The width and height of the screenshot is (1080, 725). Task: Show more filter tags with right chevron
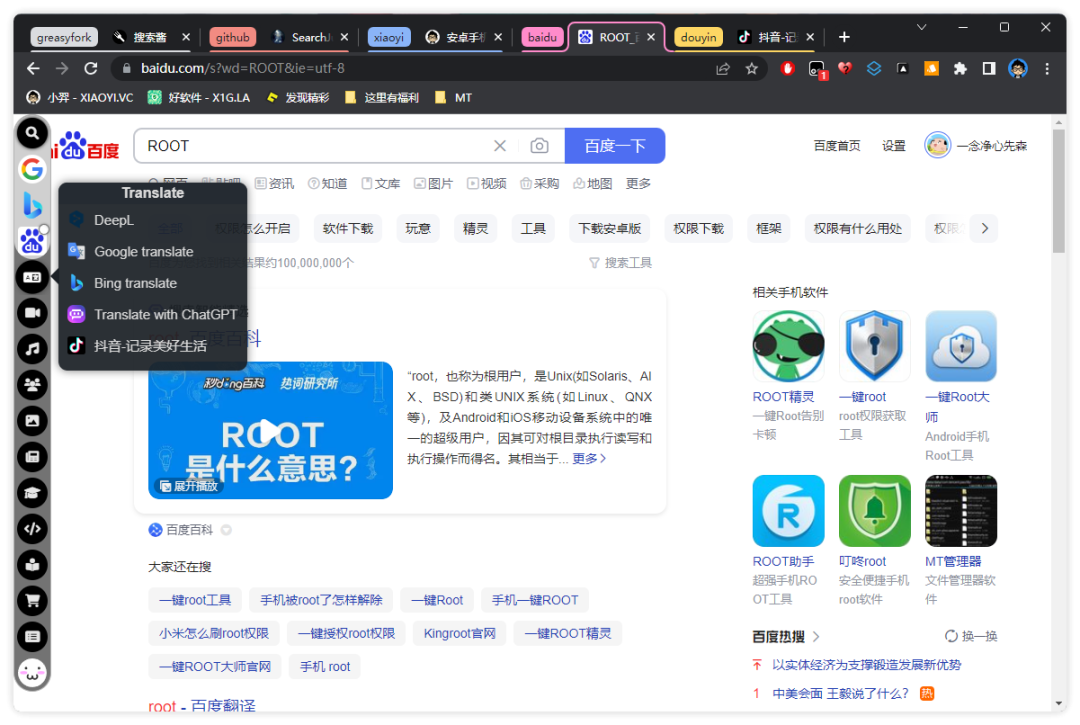coord(985,229)
